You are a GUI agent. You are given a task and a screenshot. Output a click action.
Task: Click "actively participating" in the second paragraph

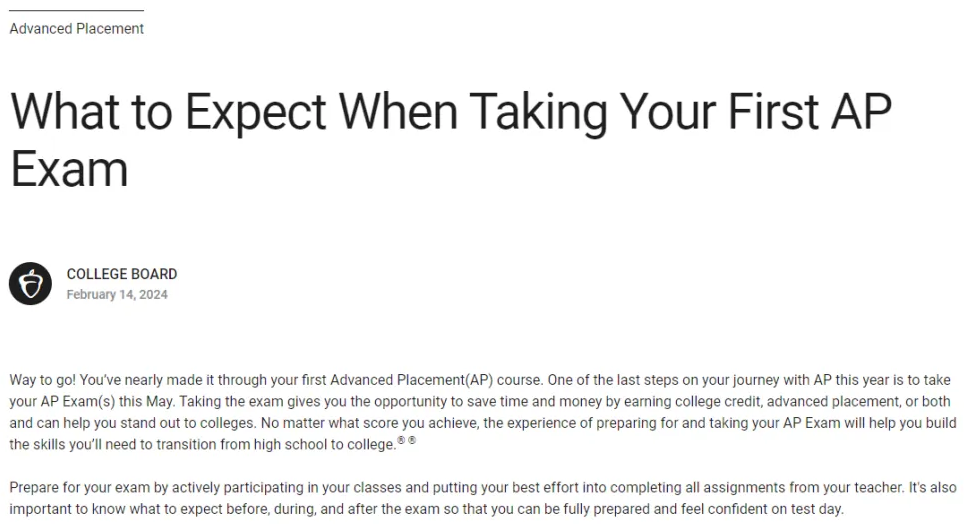[x=237, y=488]
